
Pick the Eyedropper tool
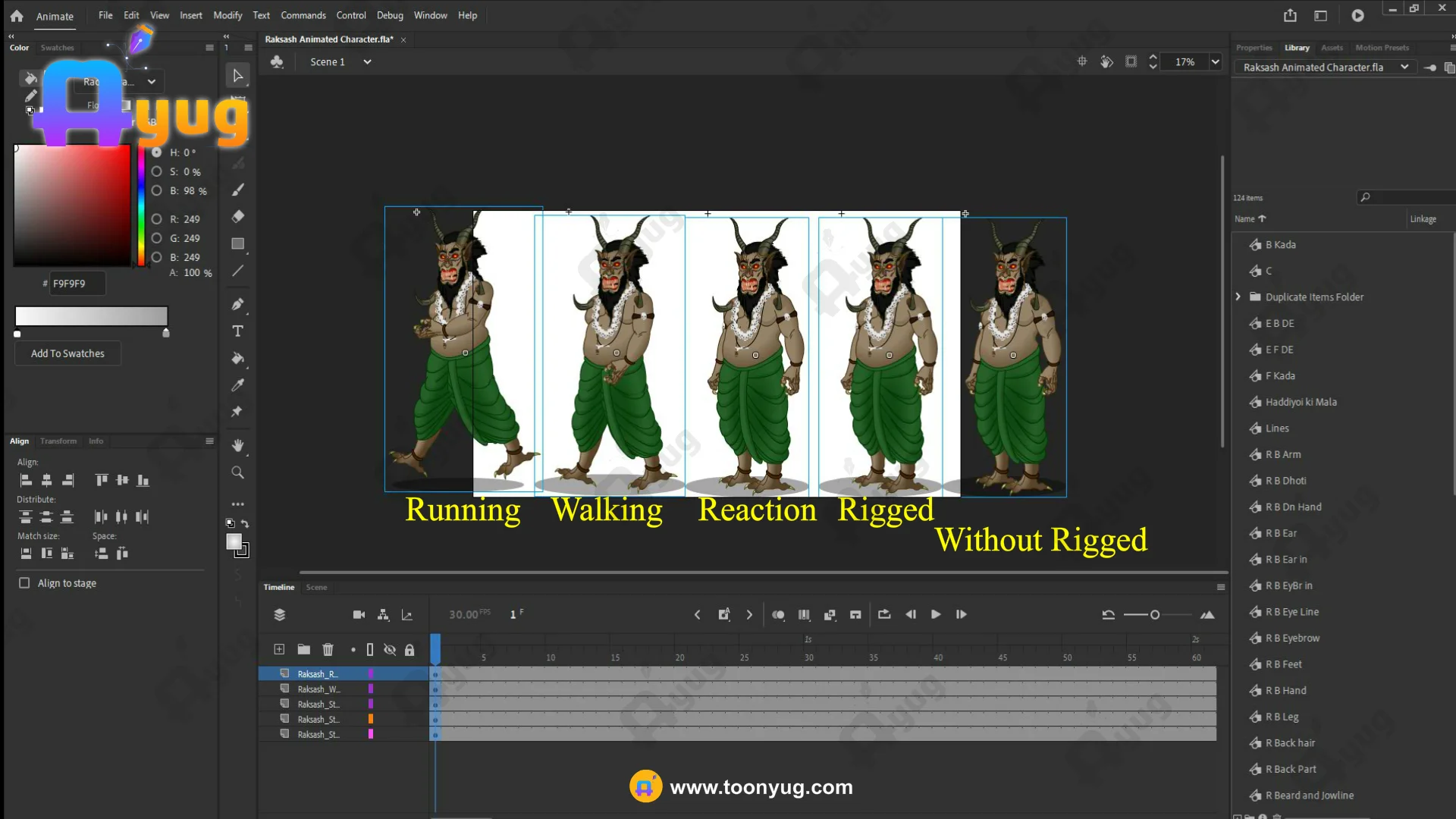[x=237, y=385]
